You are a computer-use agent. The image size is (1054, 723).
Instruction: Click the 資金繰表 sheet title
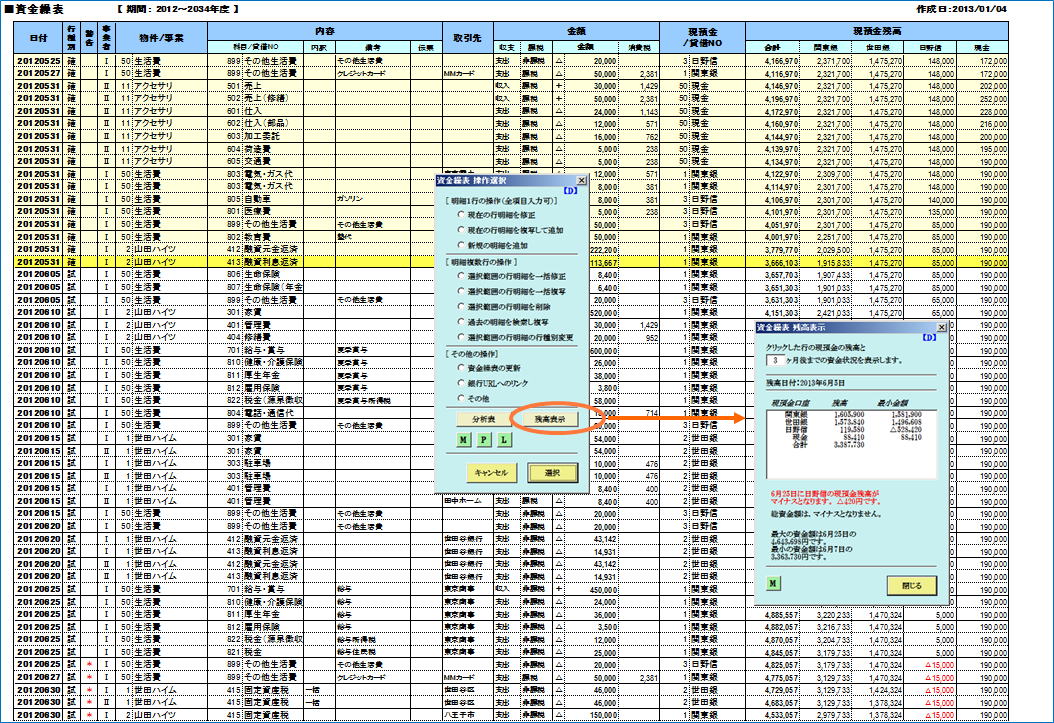click(34, 9)
